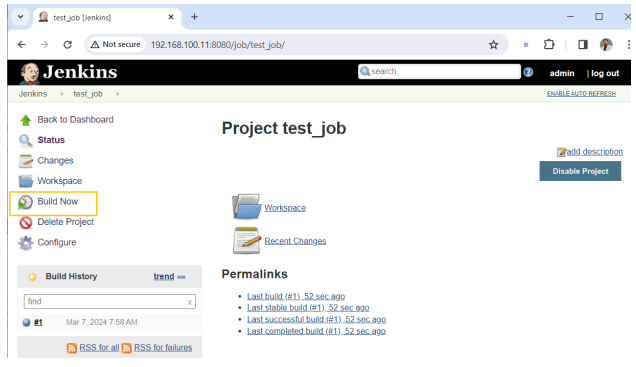Click the Status magnifier icon
636x367 pixels.
[26, 140]
